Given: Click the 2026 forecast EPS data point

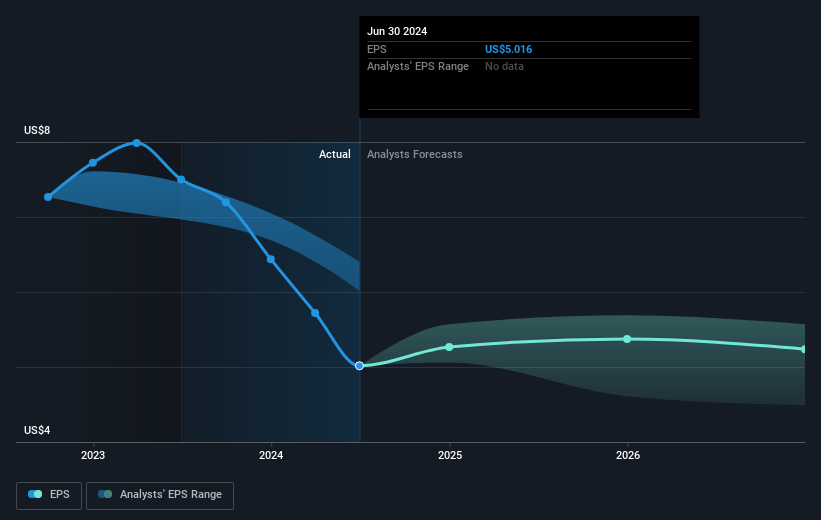Looking at the screenshot, I should click(627, 339).
